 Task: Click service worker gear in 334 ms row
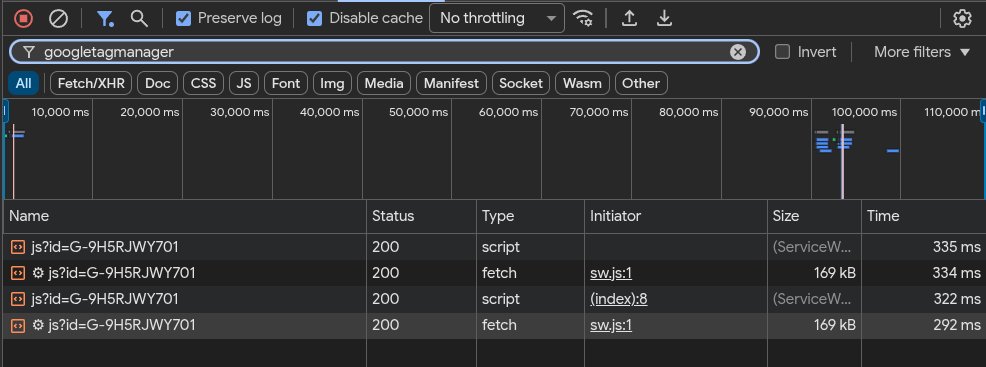[38, 273]
